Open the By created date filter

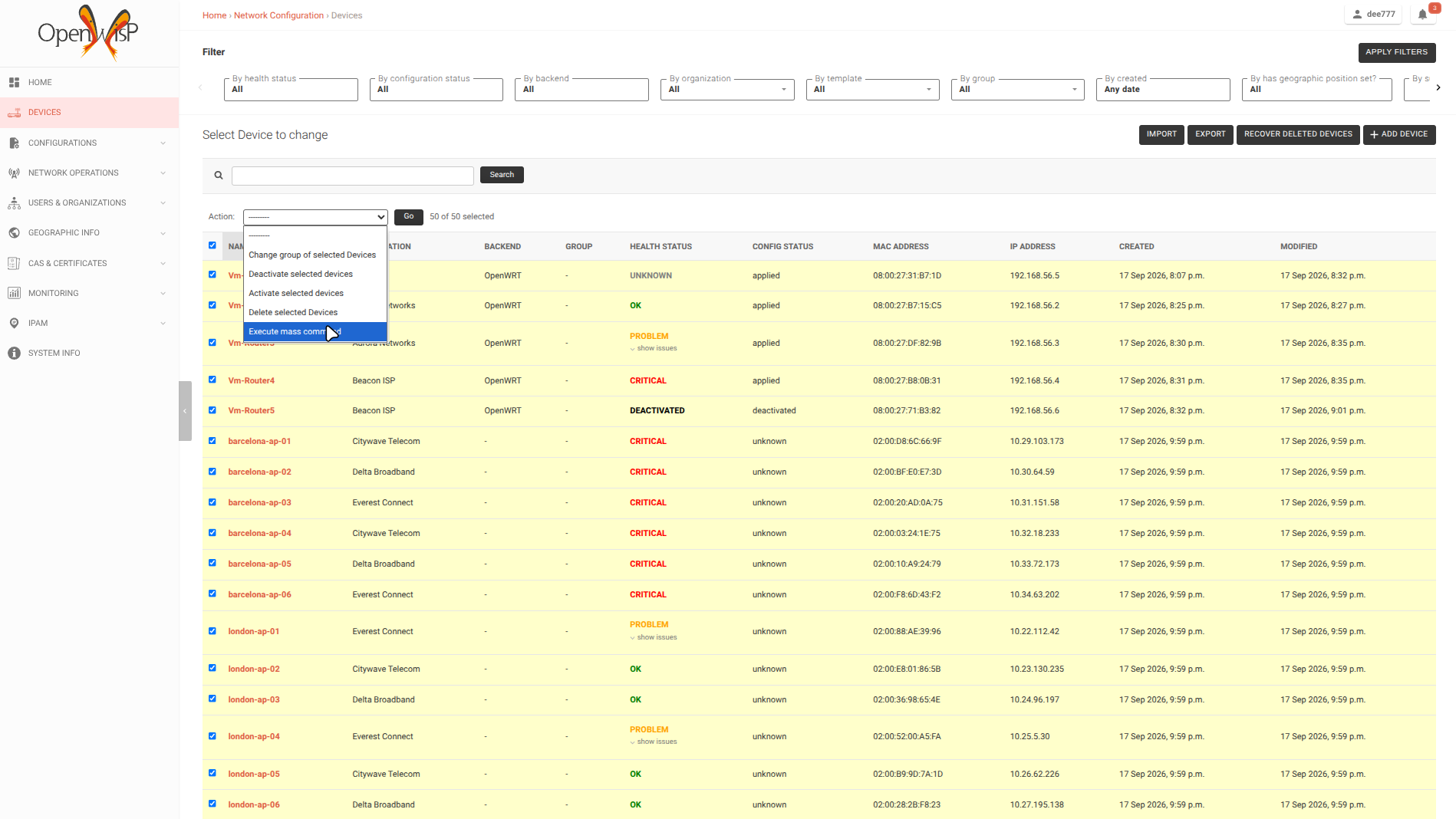click(x=1163, y=89)
